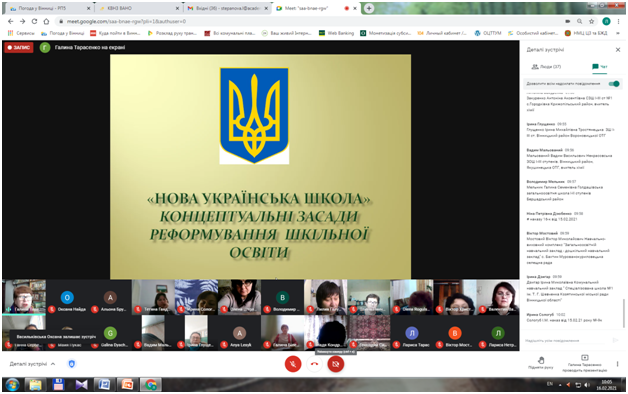
Task: Show hidden system tray icons
Action: [x=560, y=385]
